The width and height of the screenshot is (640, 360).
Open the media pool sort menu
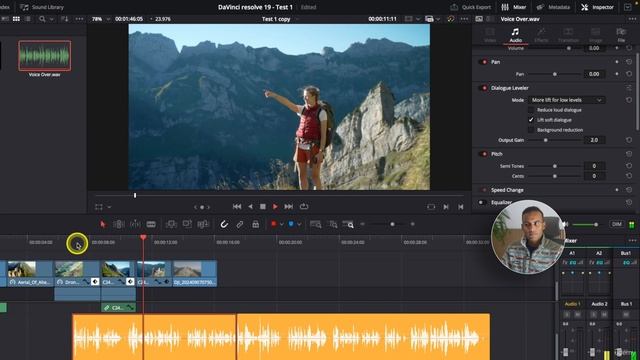pos(64,19)
